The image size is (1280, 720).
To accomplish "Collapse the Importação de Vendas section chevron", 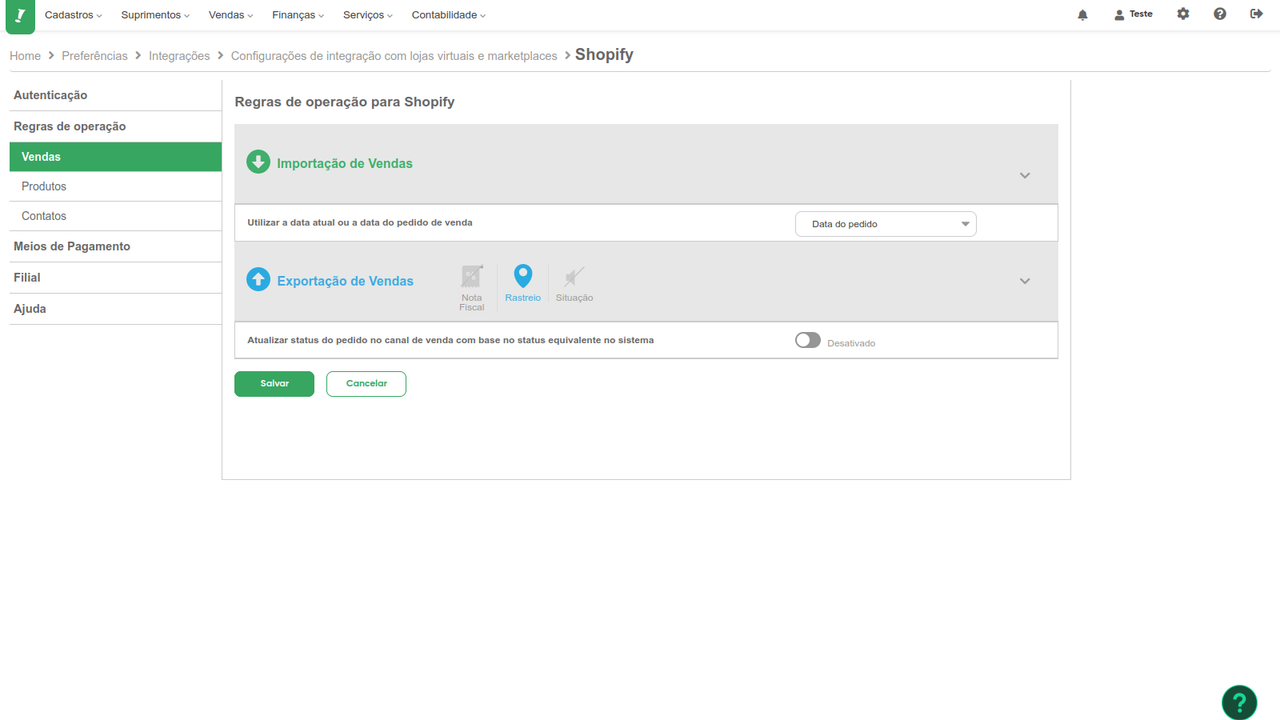I will pos(1025,175).
